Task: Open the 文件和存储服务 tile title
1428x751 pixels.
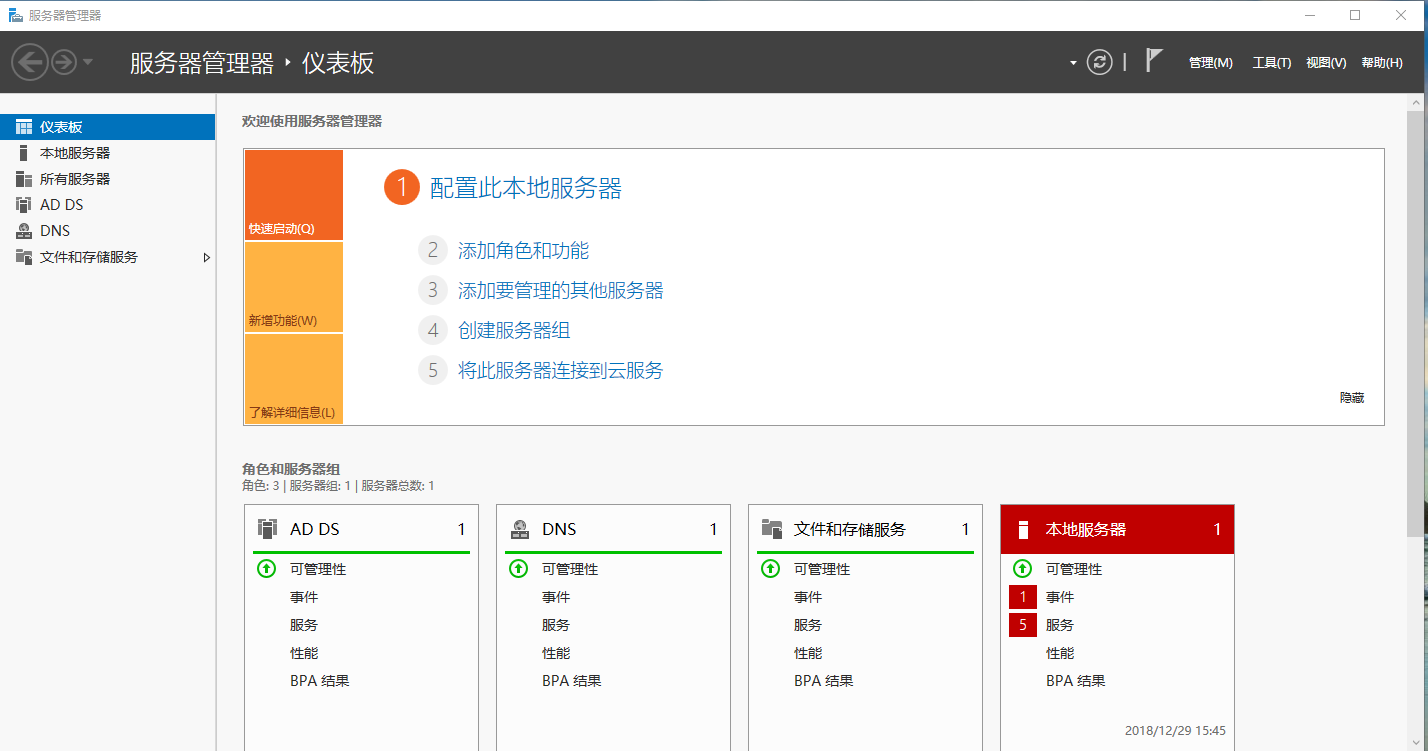Action: point(850,529)
